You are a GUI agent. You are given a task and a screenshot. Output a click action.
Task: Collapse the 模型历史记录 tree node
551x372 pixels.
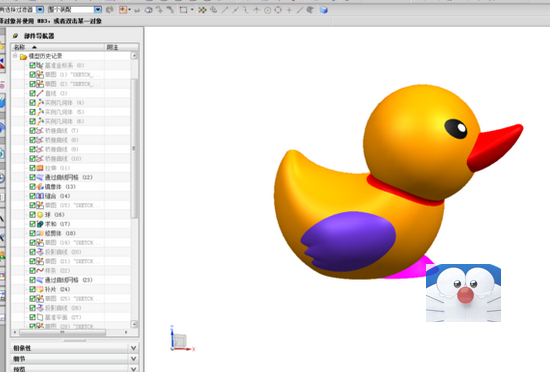click(15, 56)
